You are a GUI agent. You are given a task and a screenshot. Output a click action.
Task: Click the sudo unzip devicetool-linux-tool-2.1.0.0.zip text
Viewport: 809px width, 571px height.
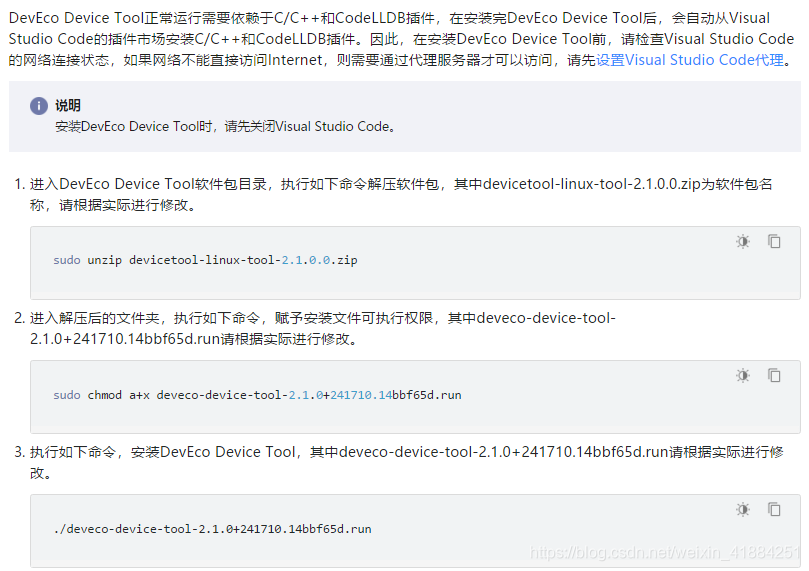[205, 260]
